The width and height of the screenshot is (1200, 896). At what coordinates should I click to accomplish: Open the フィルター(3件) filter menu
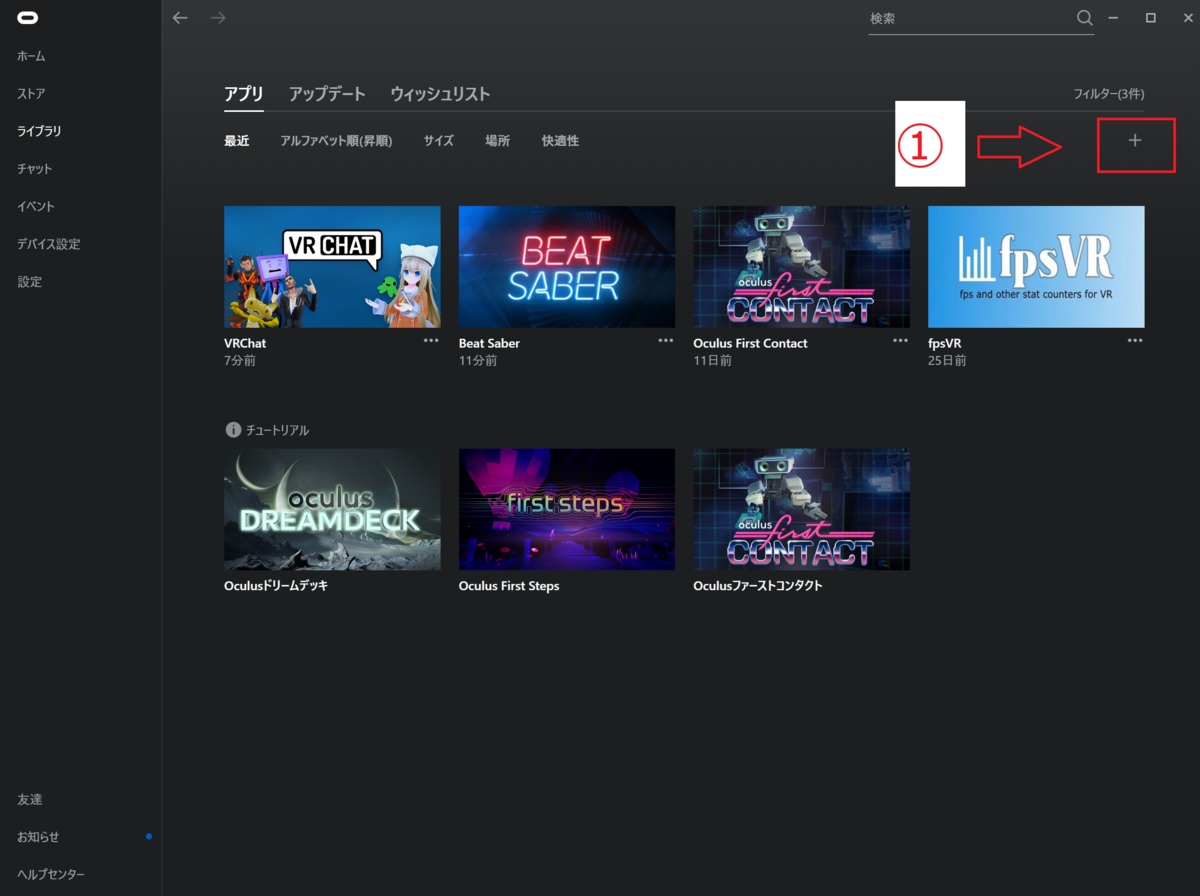click(x=1109, y=94)
